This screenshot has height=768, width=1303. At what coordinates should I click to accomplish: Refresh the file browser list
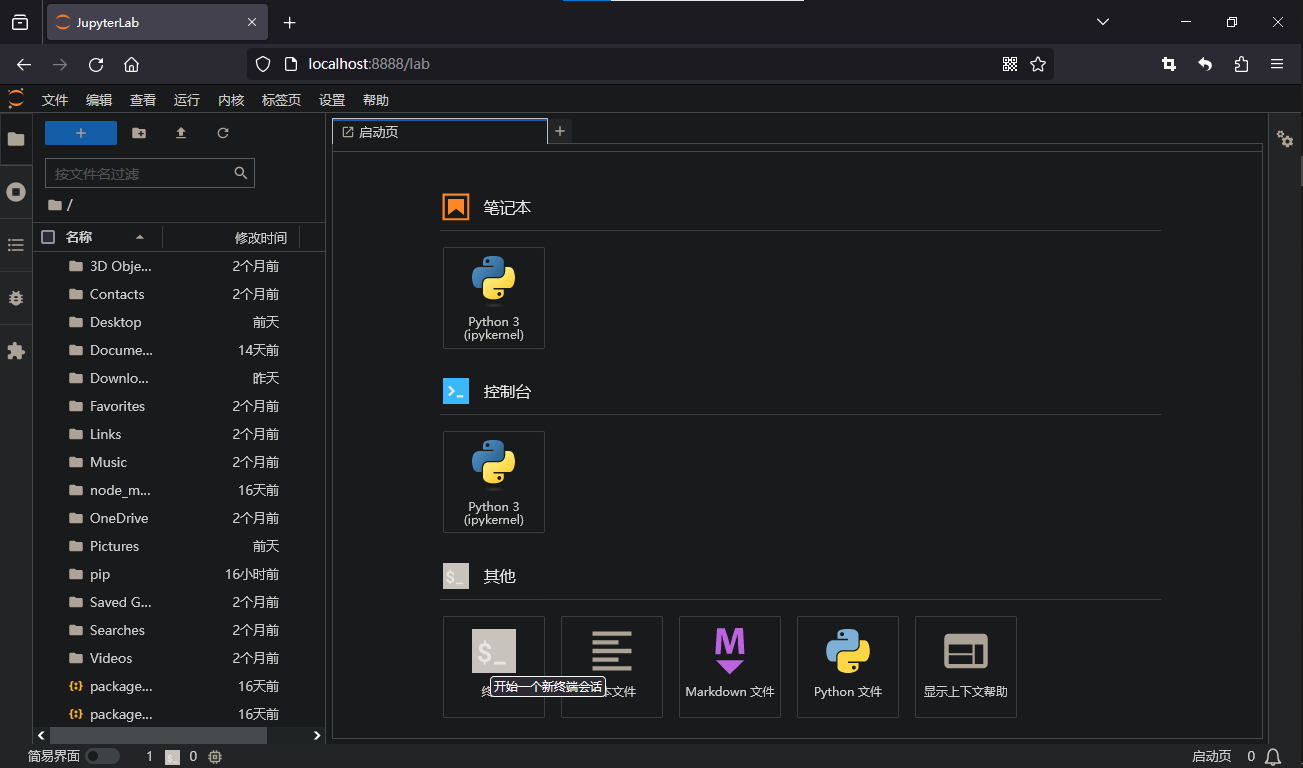(223, 133)
